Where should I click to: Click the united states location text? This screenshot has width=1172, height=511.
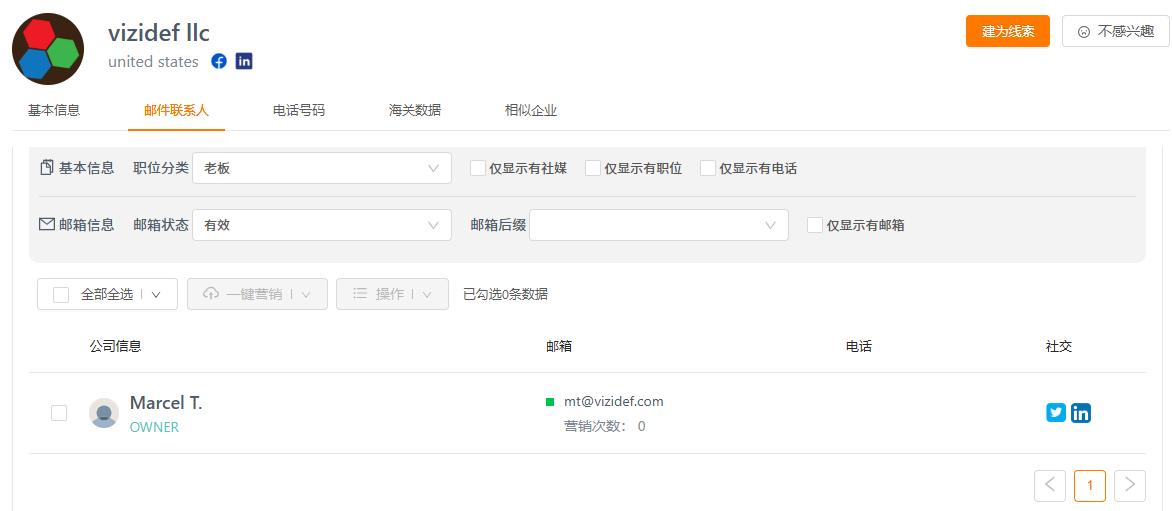coord(153,62)
